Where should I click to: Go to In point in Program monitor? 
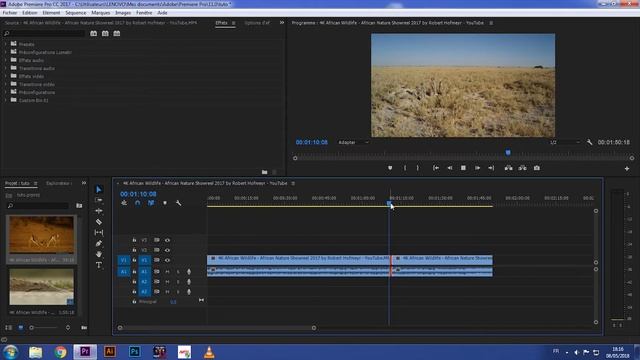436,168
